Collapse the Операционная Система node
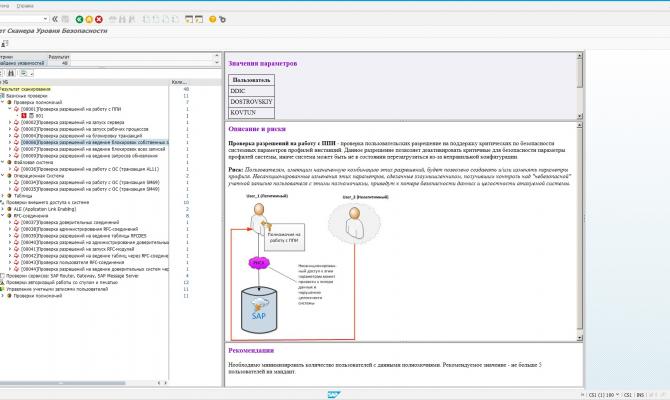 click(3, 176)
